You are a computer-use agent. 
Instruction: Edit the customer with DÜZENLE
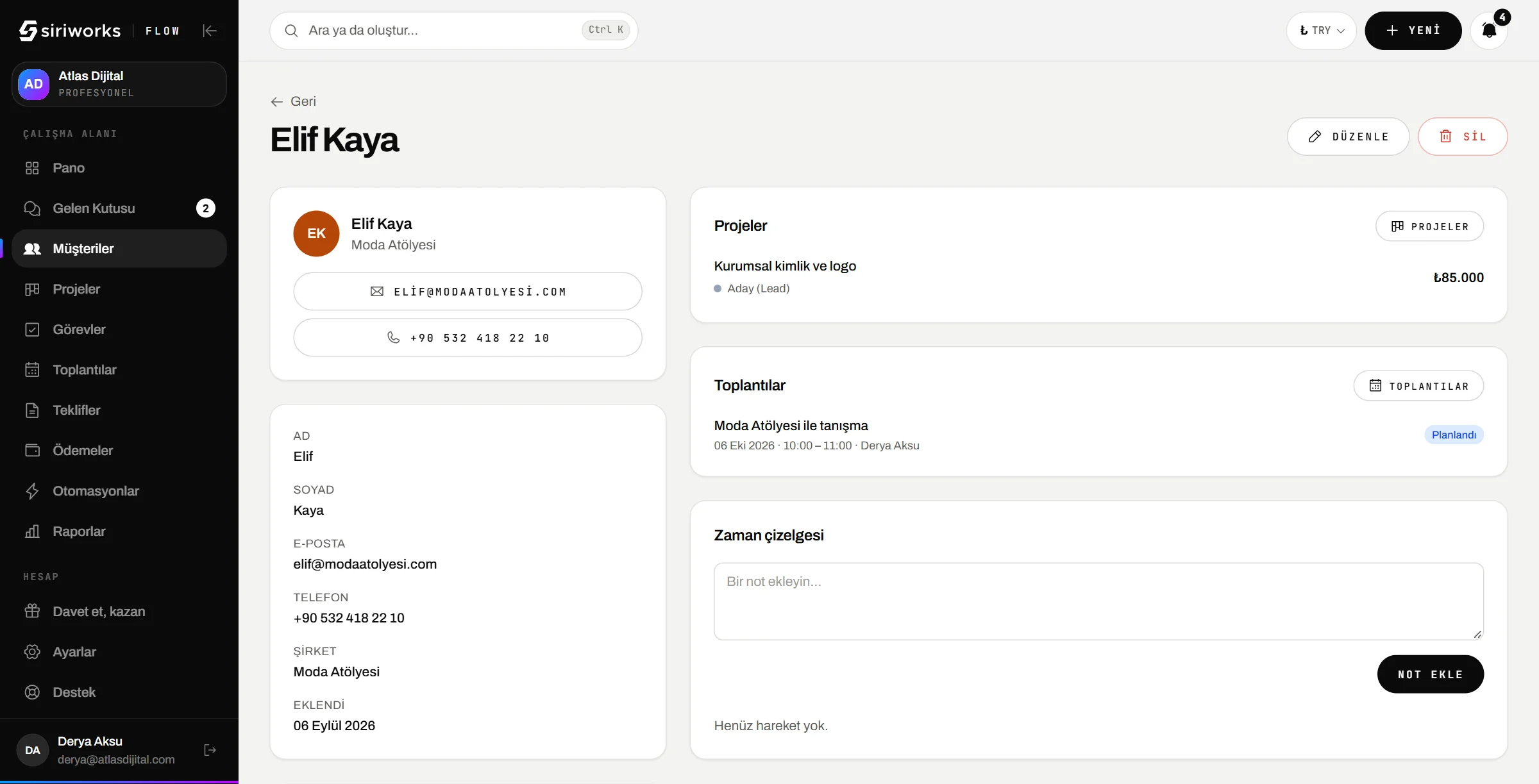1348,136
